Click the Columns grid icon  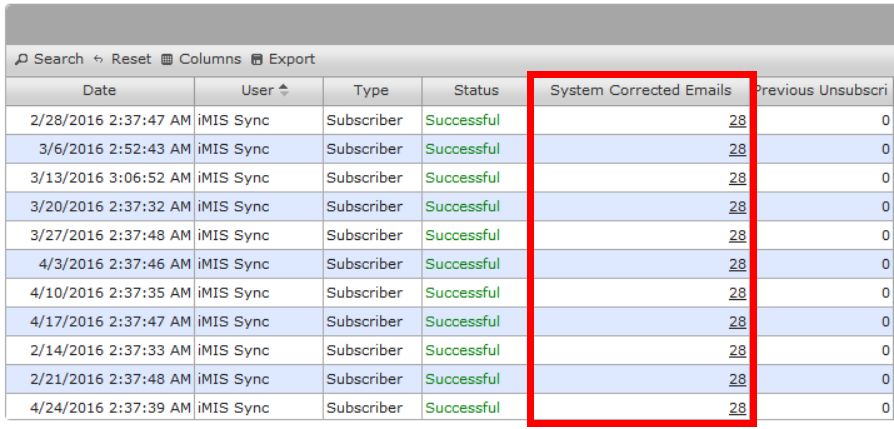pos(166,59)
